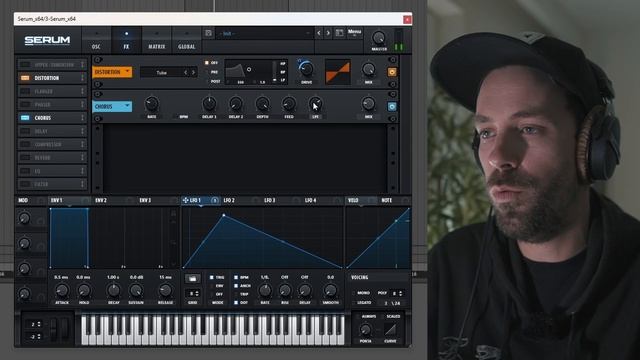The image size is (640, 360).
Task: Open the Chorus effect dropdown
Action: point(112,107)
